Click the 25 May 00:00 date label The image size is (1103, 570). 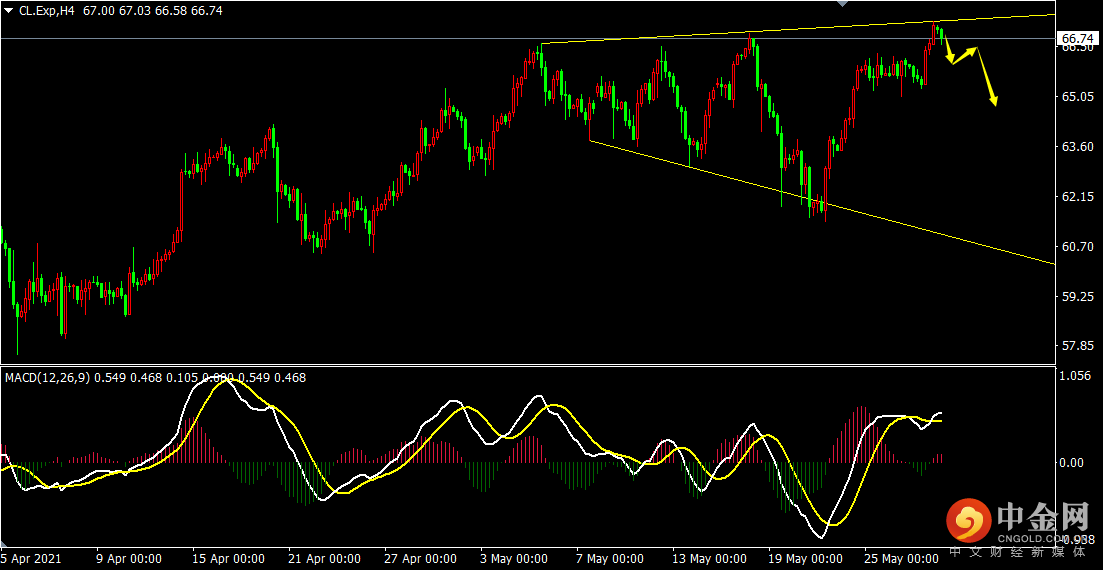[899, 559]
